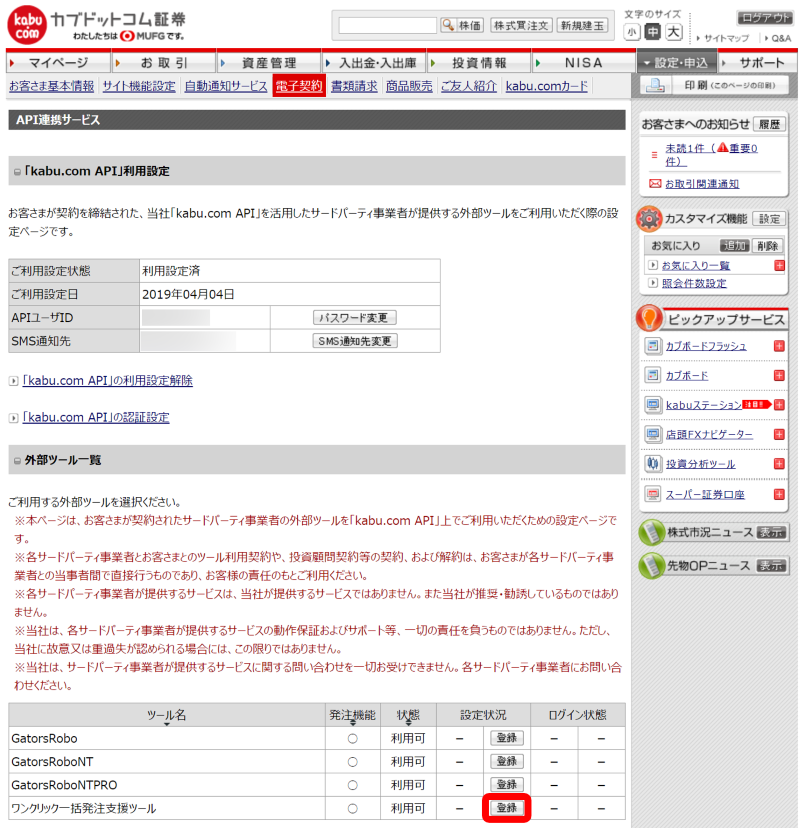Show the 先物OPニュース panel with 表示

[x=771, y=566]
